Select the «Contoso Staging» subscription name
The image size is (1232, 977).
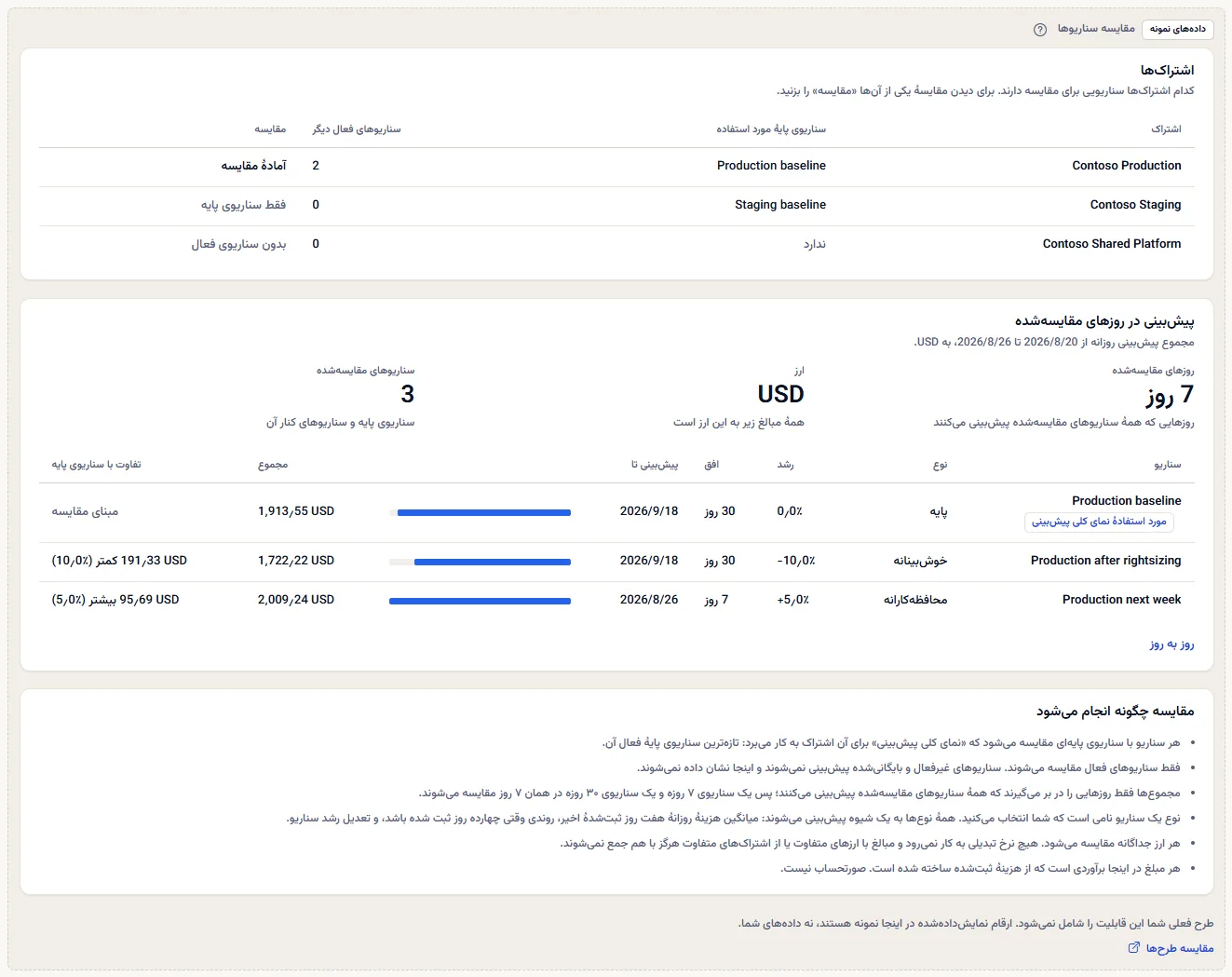1135,205
